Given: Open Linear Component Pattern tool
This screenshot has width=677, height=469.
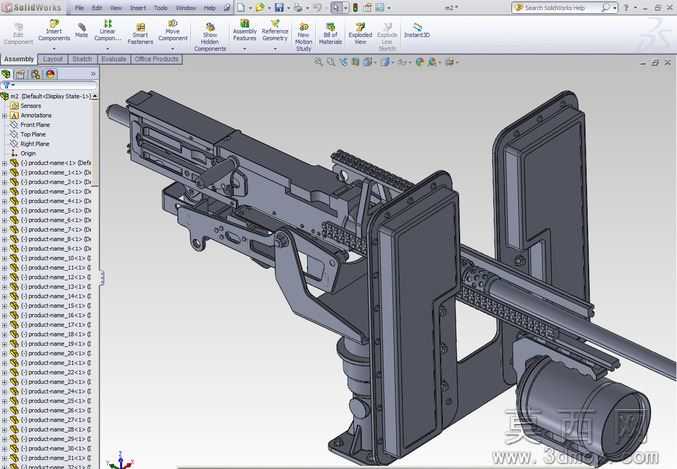Looking at the screenshot, I should [x=107, y=30].
